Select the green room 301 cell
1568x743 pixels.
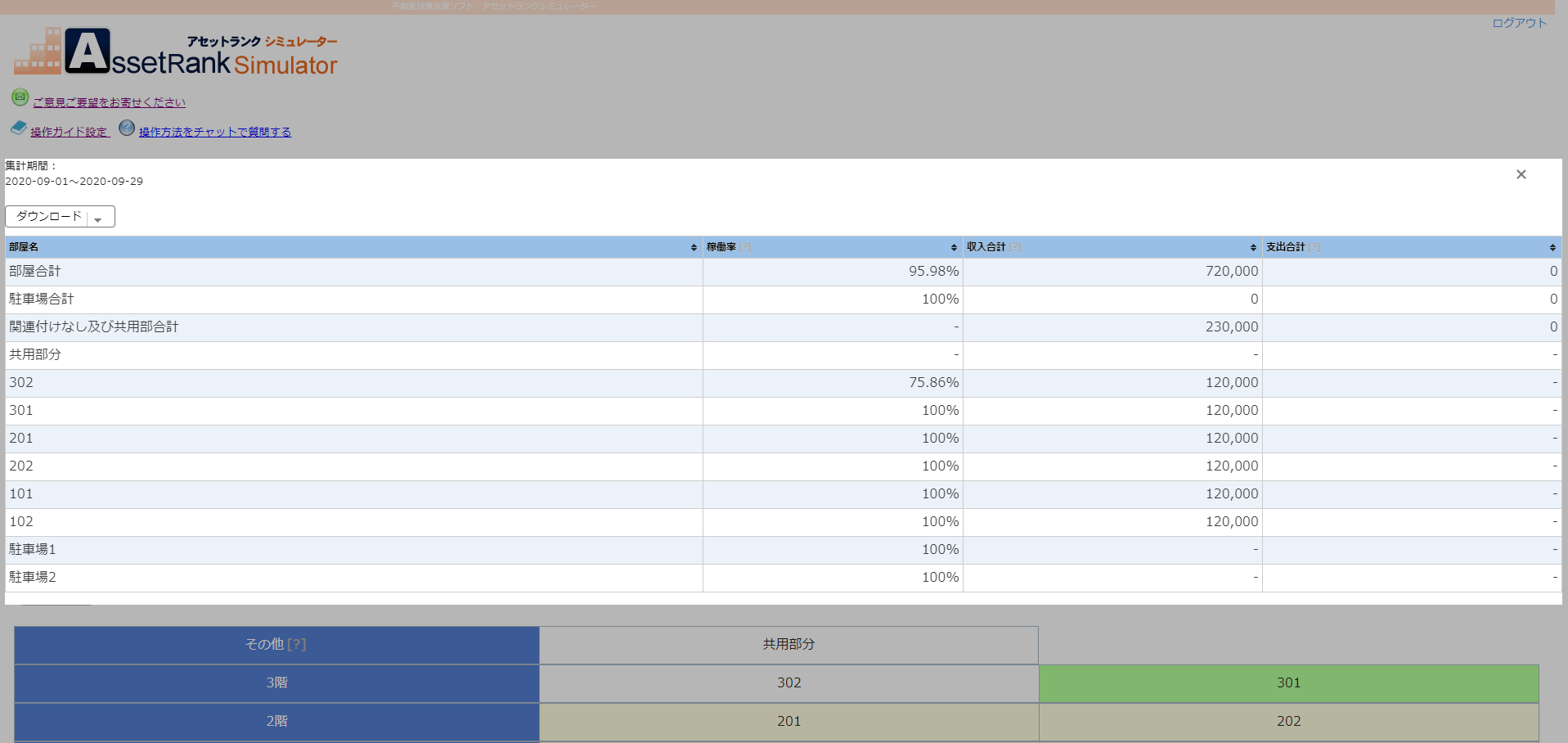[x=1288, y=683]
